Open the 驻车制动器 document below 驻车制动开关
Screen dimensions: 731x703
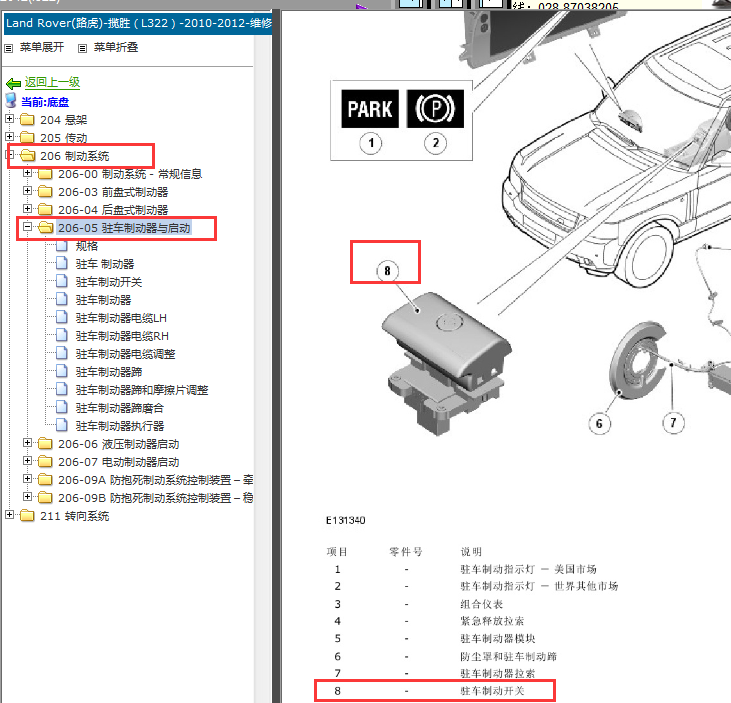pyautogui.click(x=103, y=300)
